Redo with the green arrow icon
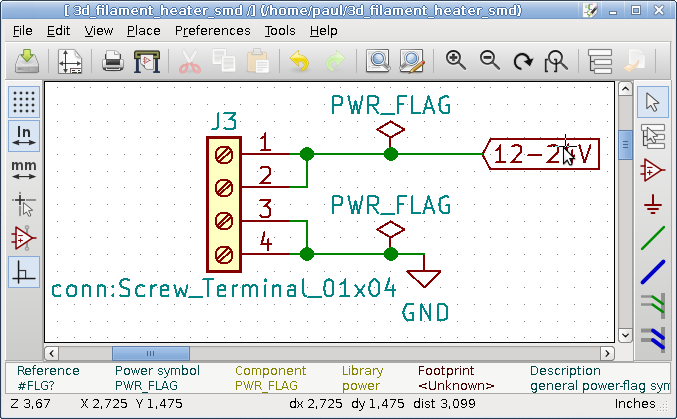The image size is (677, 419). pos(335,61)
